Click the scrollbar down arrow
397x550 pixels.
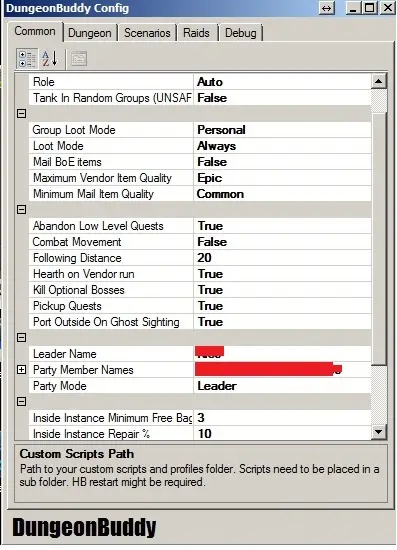pos(378,431)
